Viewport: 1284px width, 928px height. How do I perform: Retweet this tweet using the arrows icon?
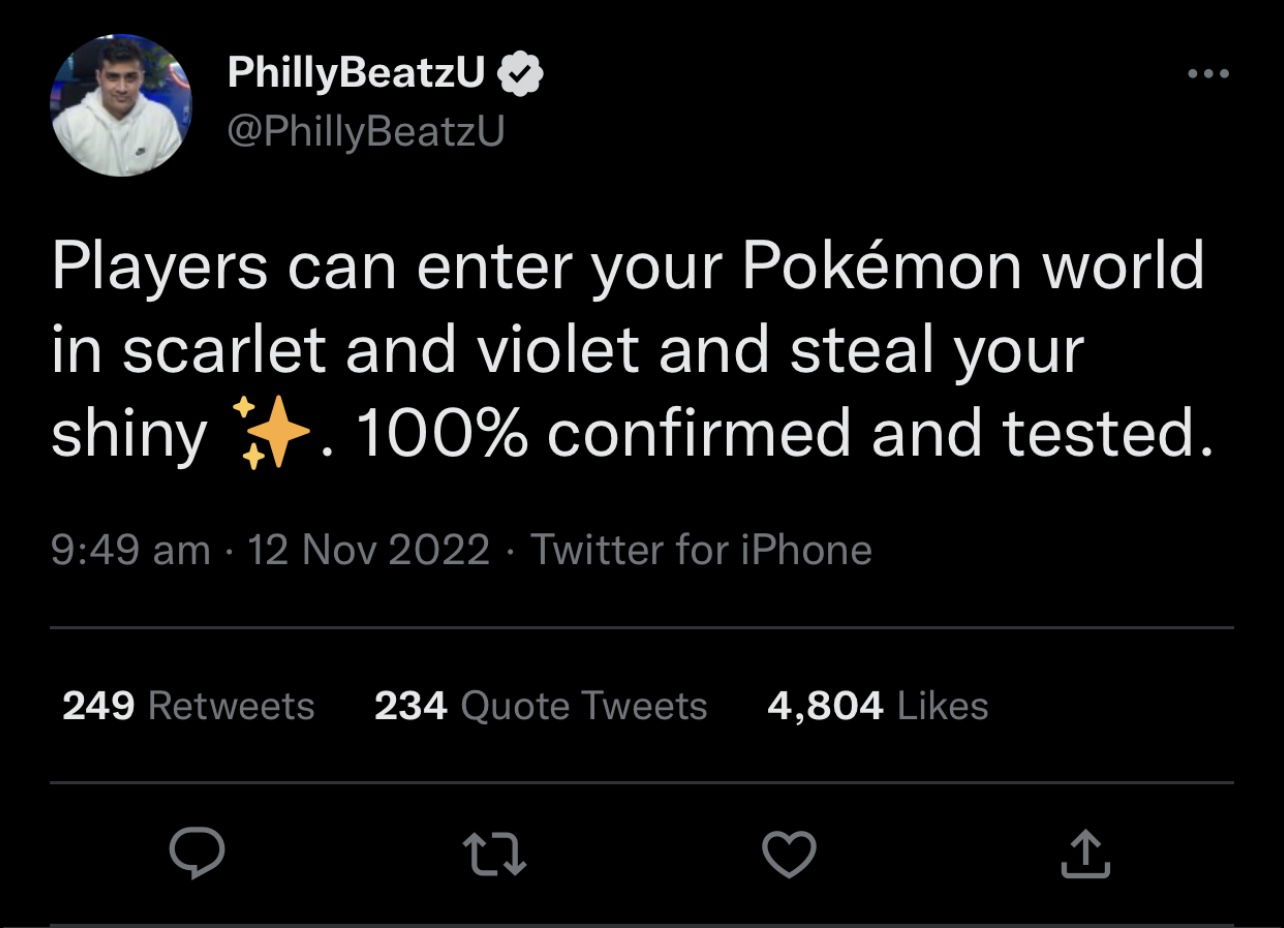click(494, 855)
